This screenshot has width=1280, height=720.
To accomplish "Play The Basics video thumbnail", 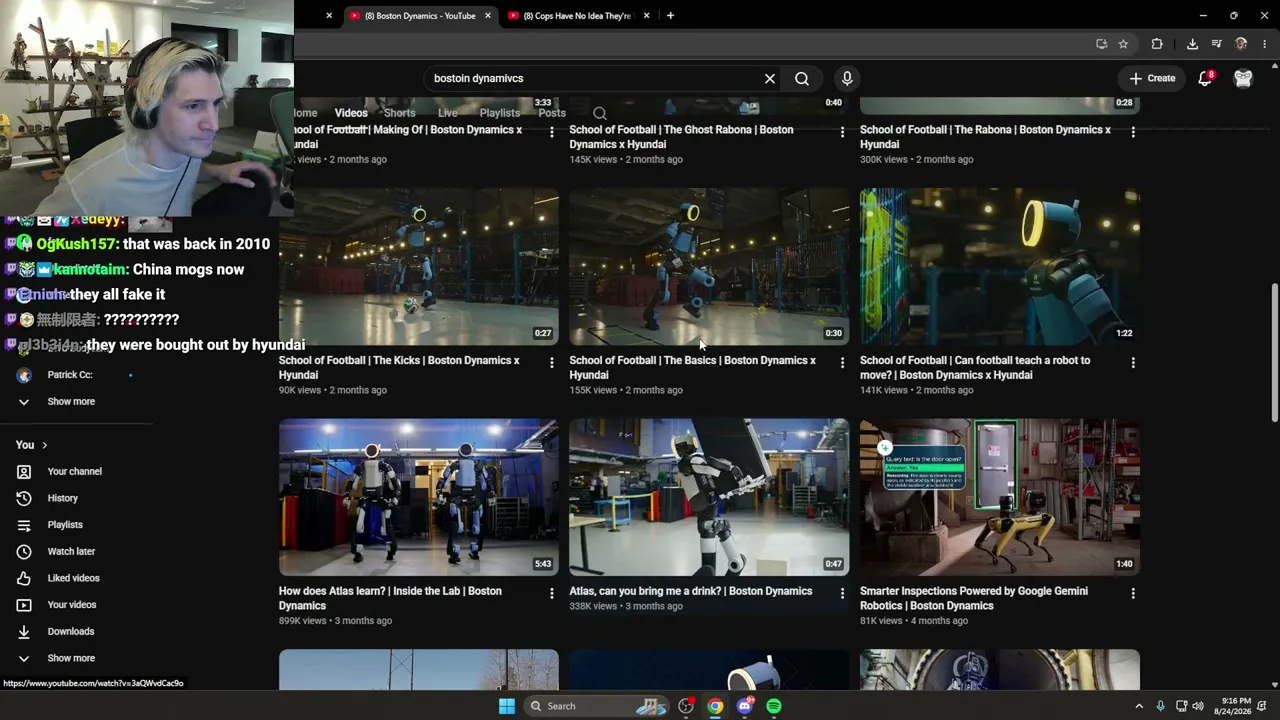I will [x=709, y=267].
